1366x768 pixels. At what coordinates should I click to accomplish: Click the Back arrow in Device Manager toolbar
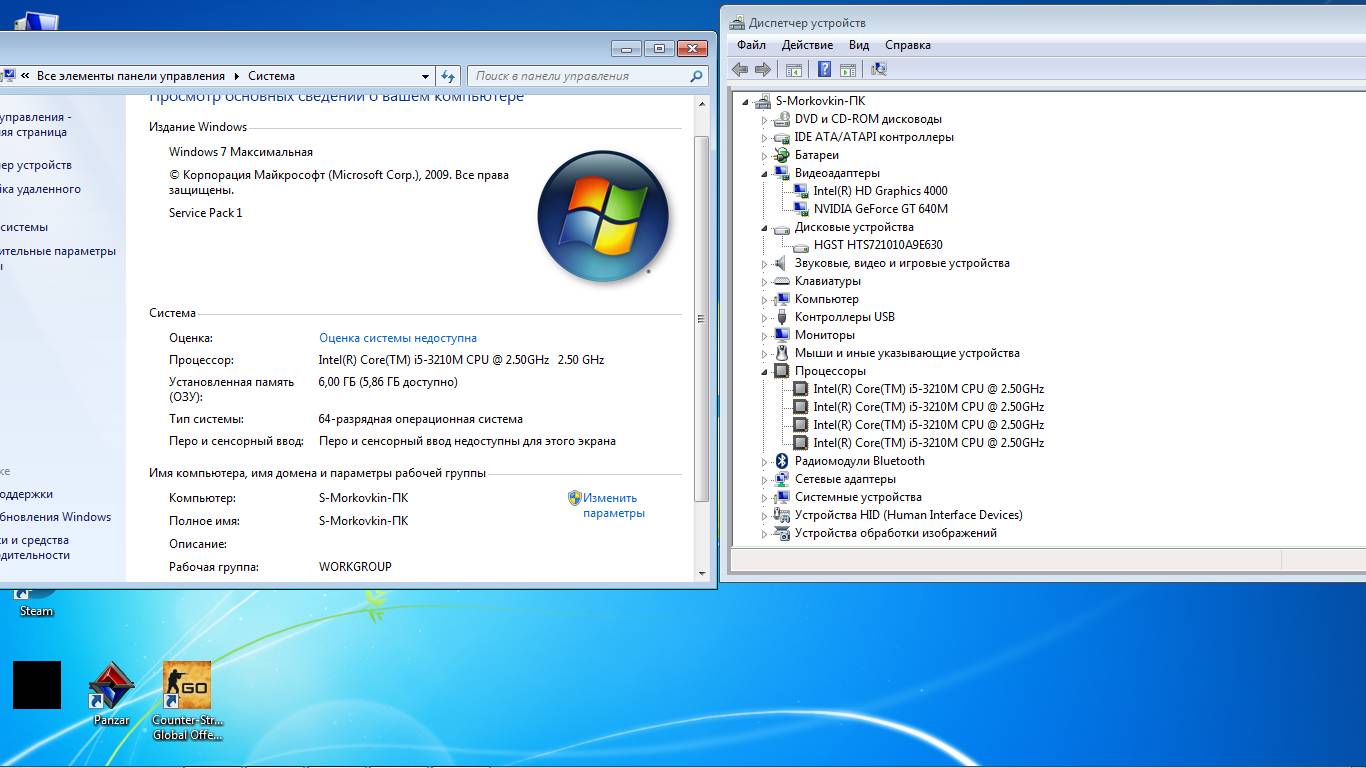[740, 69]
